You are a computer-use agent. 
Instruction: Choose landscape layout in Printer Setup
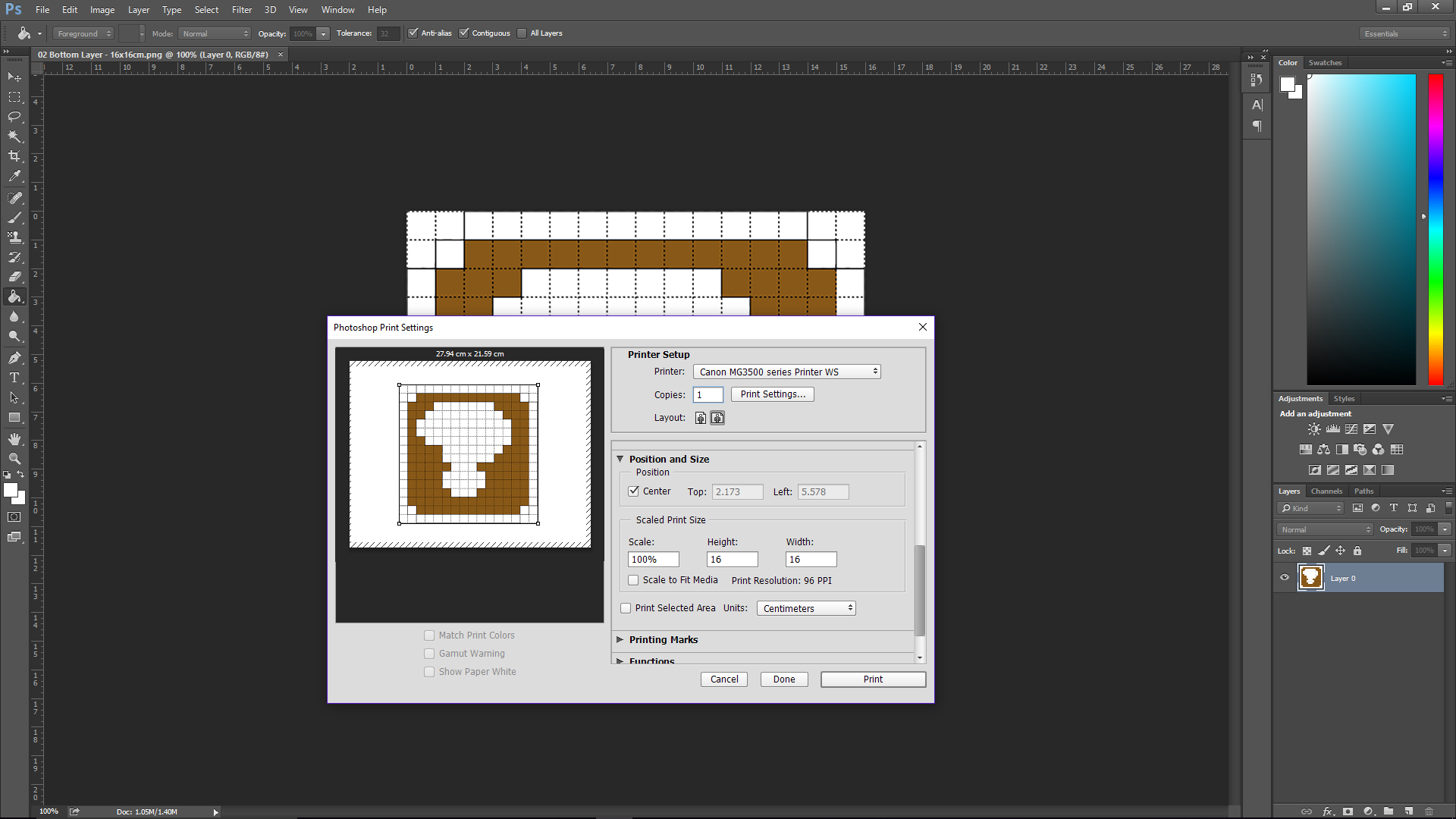pos(717,417)
